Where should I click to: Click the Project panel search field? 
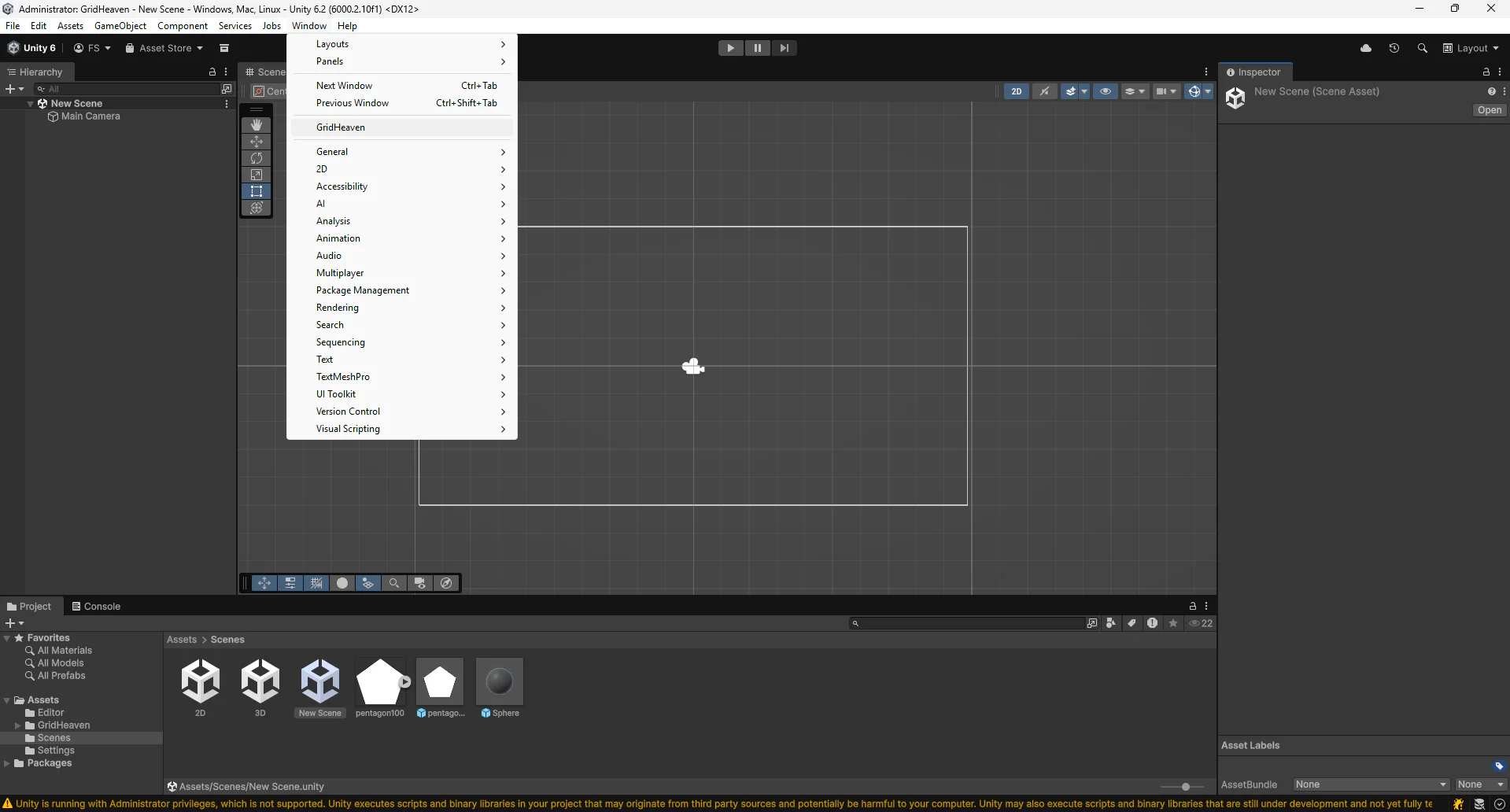(x=967, y=623)
